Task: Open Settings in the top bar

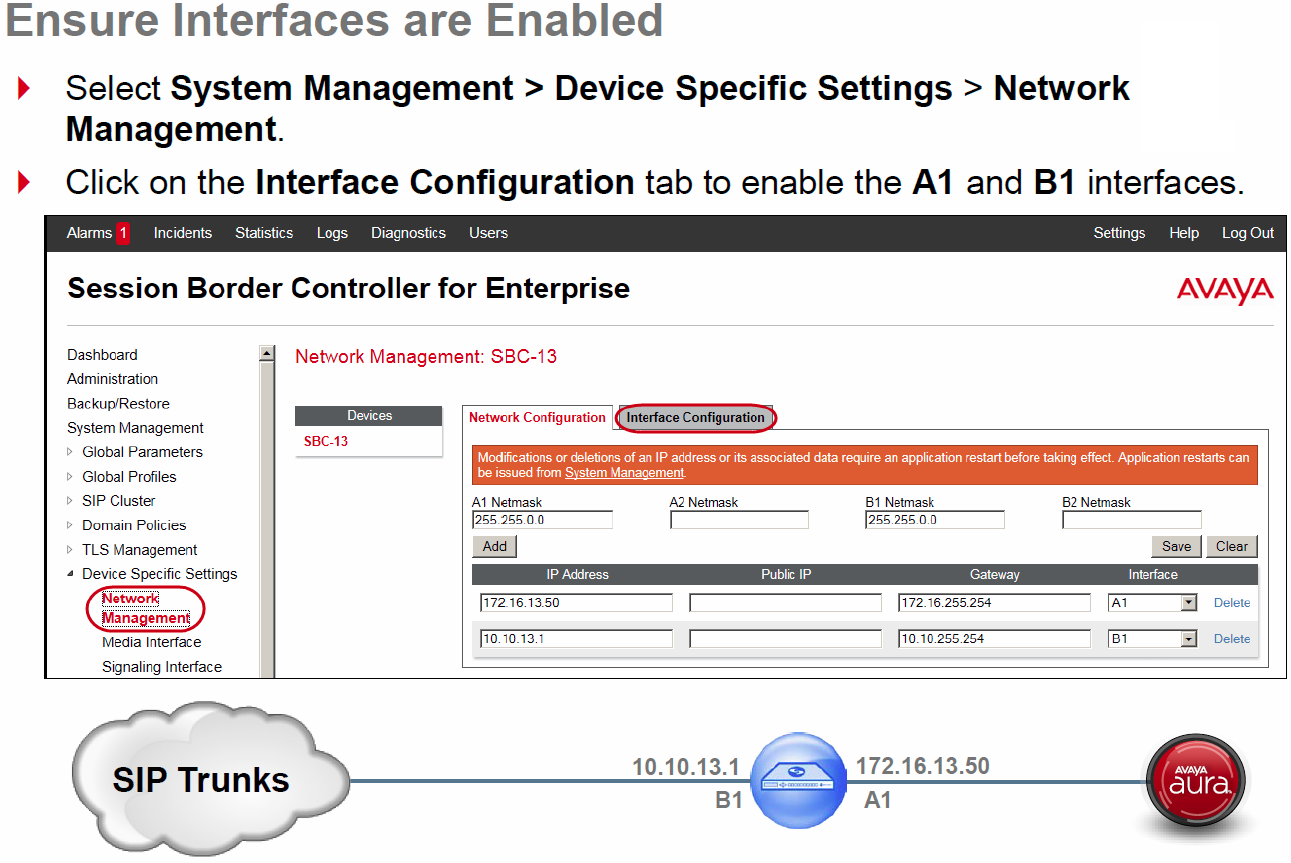Action: pyautogui.click(x=1119, y=233)
